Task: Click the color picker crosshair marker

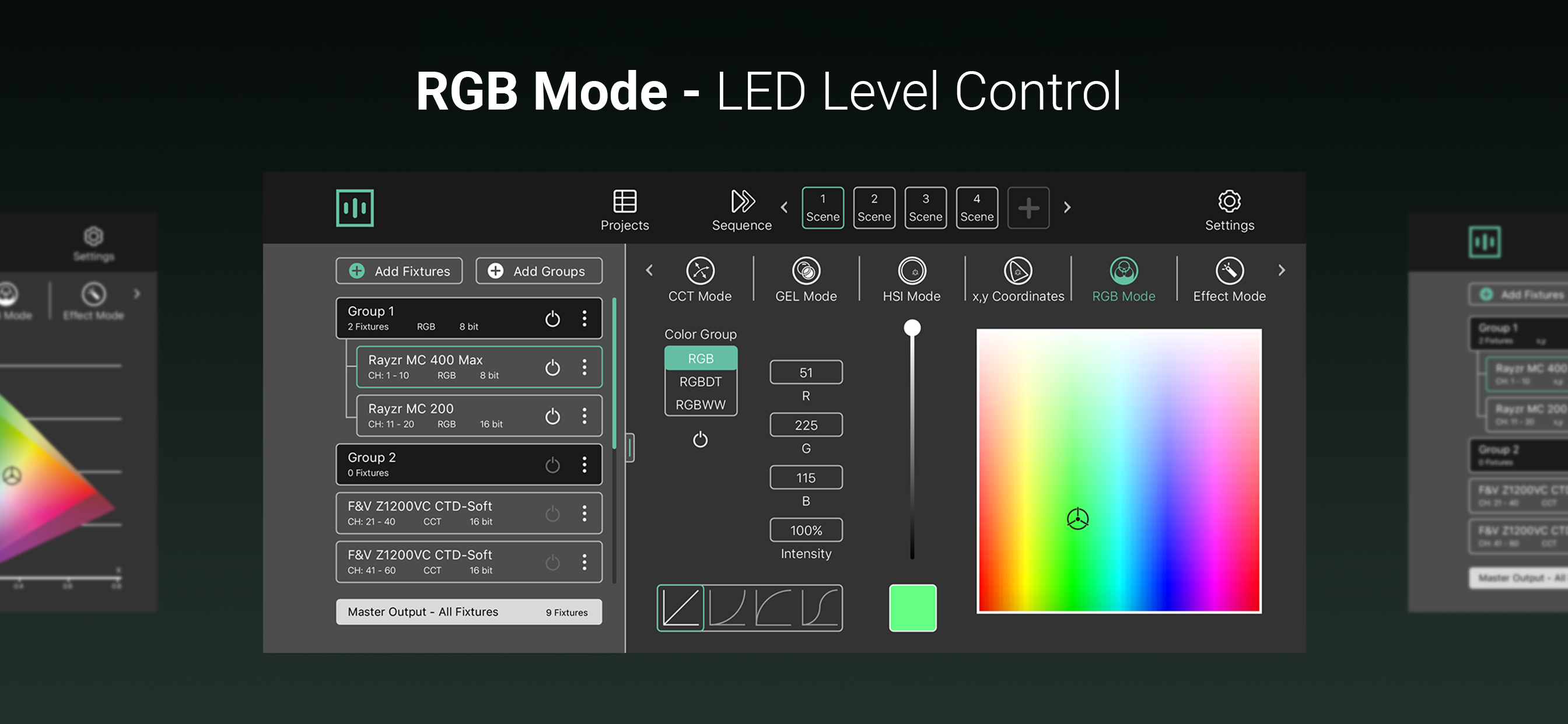Action: tap(1077, 519)
